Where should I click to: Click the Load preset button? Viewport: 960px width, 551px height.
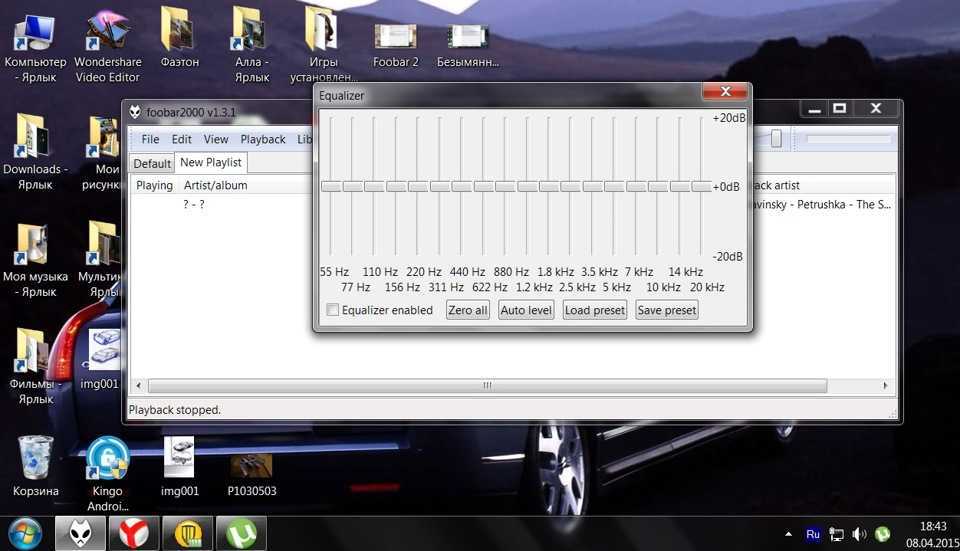(594, 310)
